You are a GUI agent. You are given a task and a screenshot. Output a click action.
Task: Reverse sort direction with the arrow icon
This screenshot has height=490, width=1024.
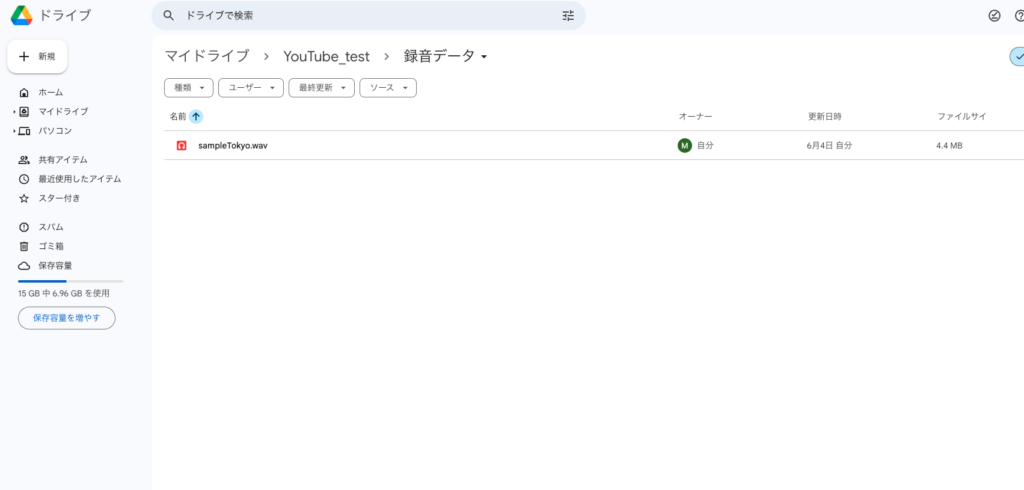coord(196,116)
